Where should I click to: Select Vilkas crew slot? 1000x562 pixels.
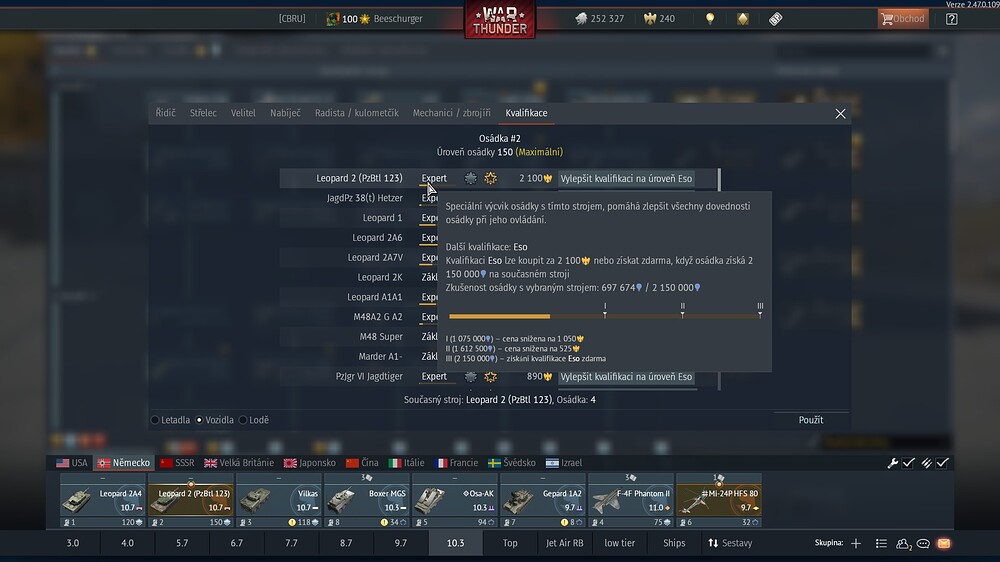279,500
